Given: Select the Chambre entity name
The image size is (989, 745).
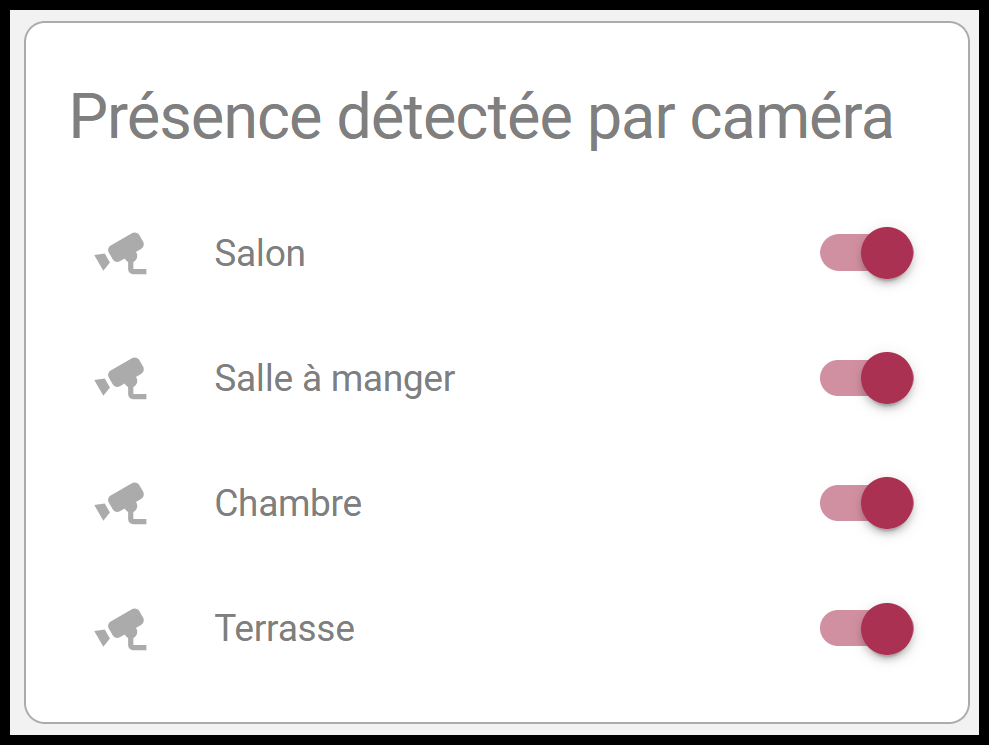Looking at the screenshot, I should point(288,503).
